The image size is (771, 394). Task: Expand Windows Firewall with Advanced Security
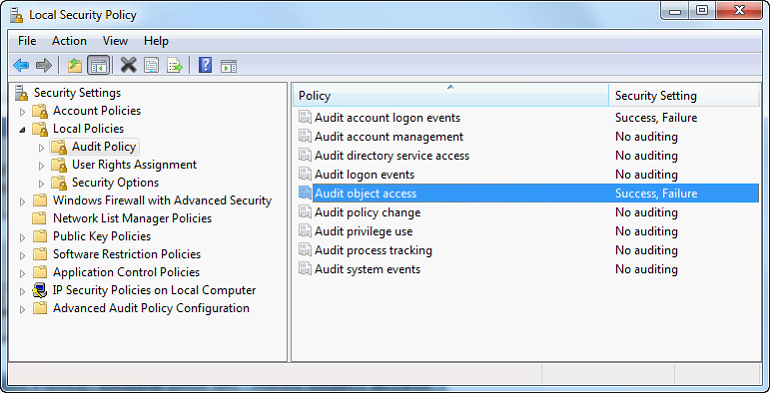coord(22,202)
